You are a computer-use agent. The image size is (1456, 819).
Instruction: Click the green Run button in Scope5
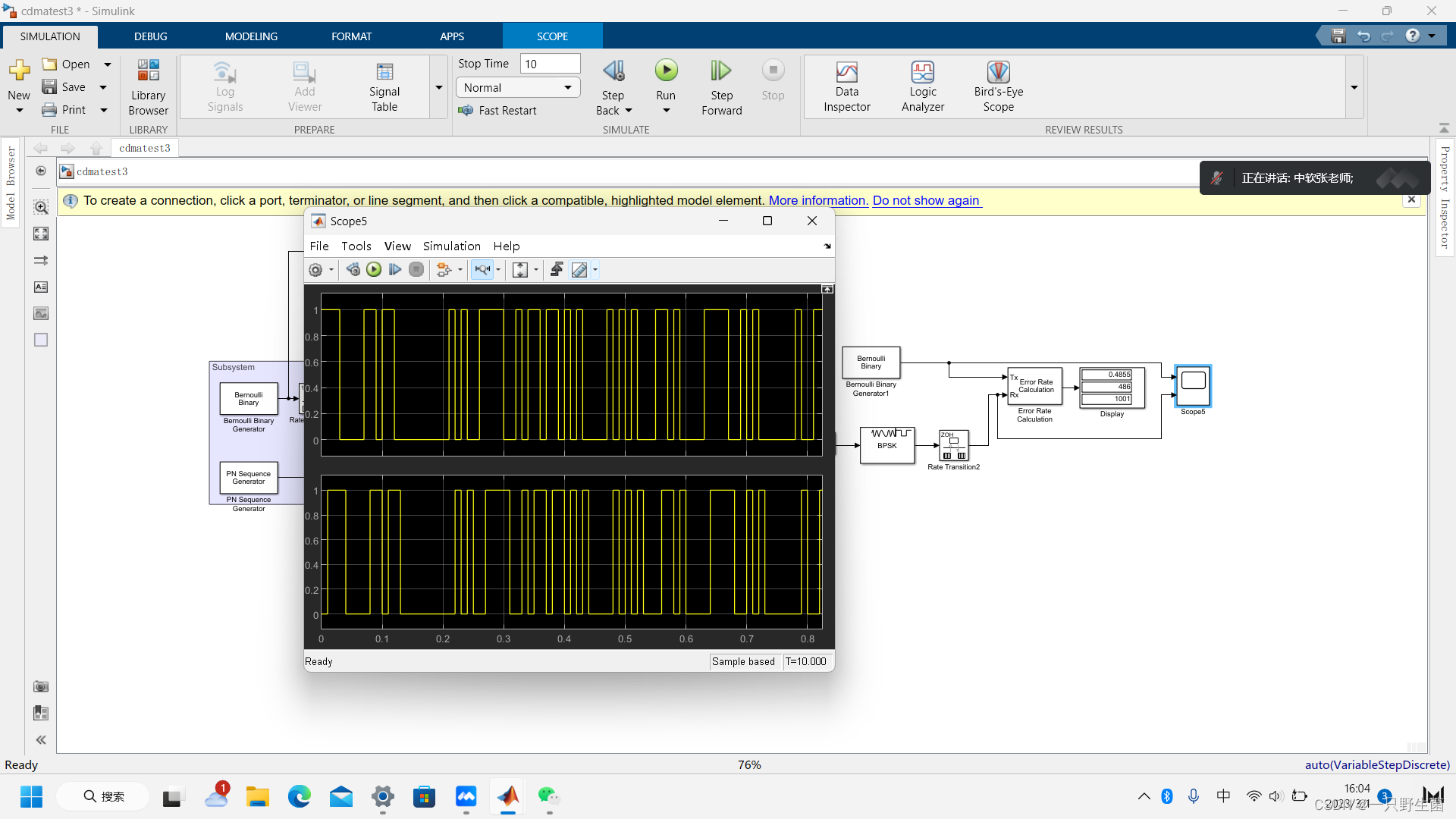point(374,270)
